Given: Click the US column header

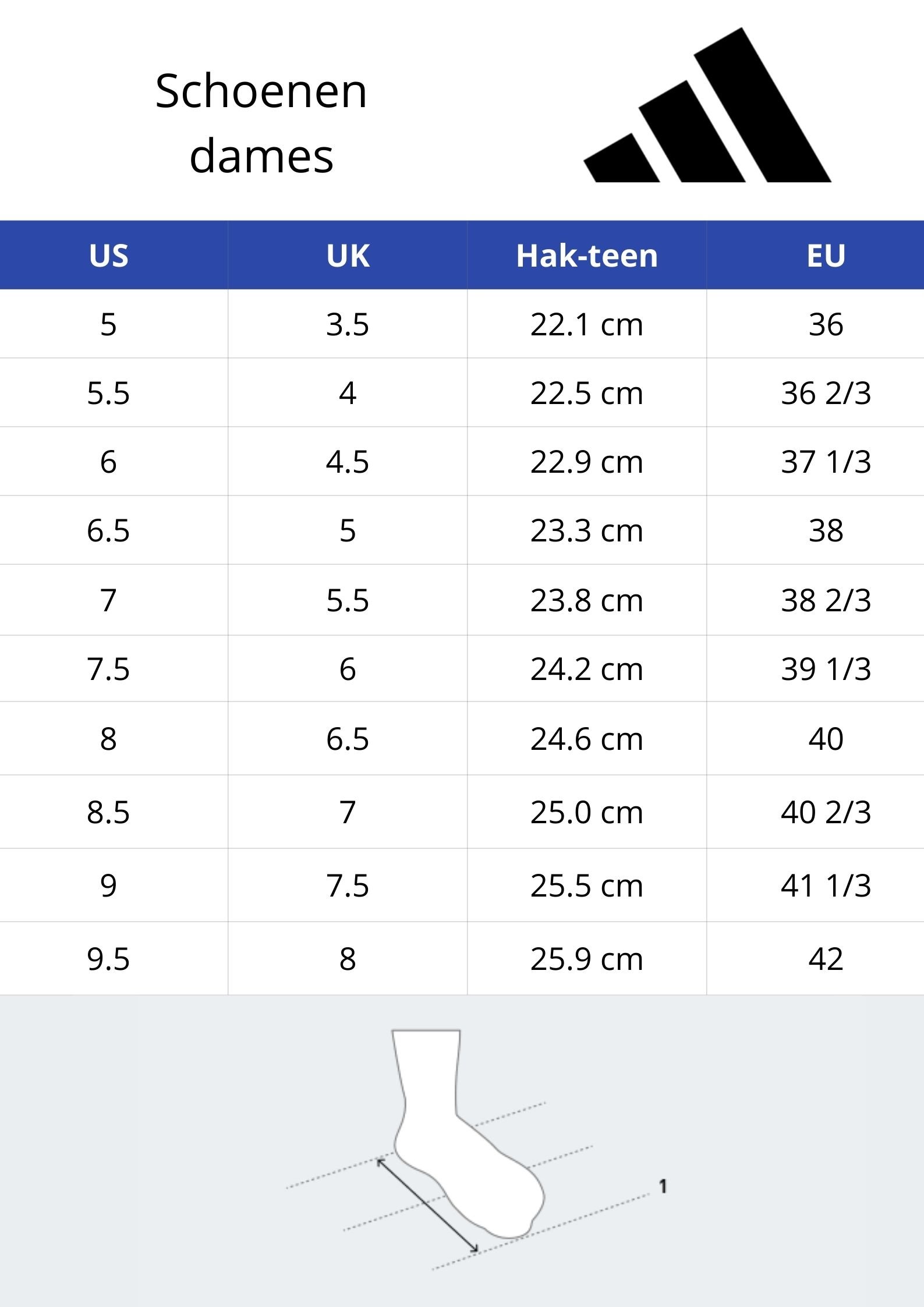Looking at the screenshot, I should tap(109, 256).
